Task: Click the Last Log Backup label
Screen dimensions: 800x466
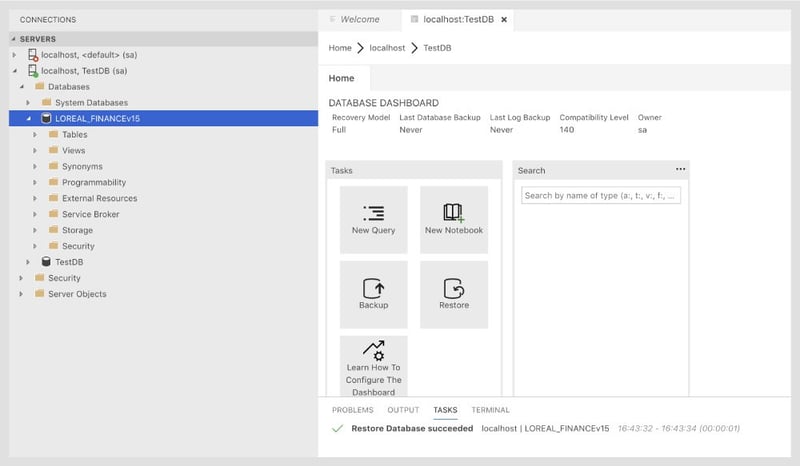Action: tap(520, 117)
